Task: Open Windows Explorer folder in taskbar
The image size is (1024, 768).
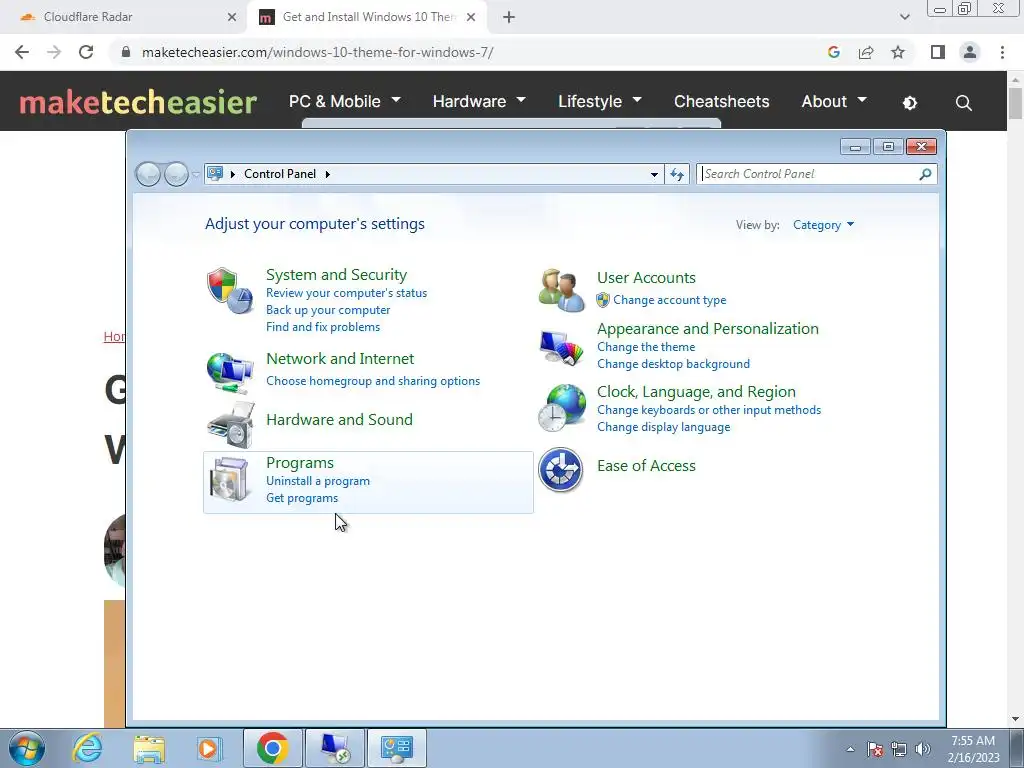Action: (149, 748)
